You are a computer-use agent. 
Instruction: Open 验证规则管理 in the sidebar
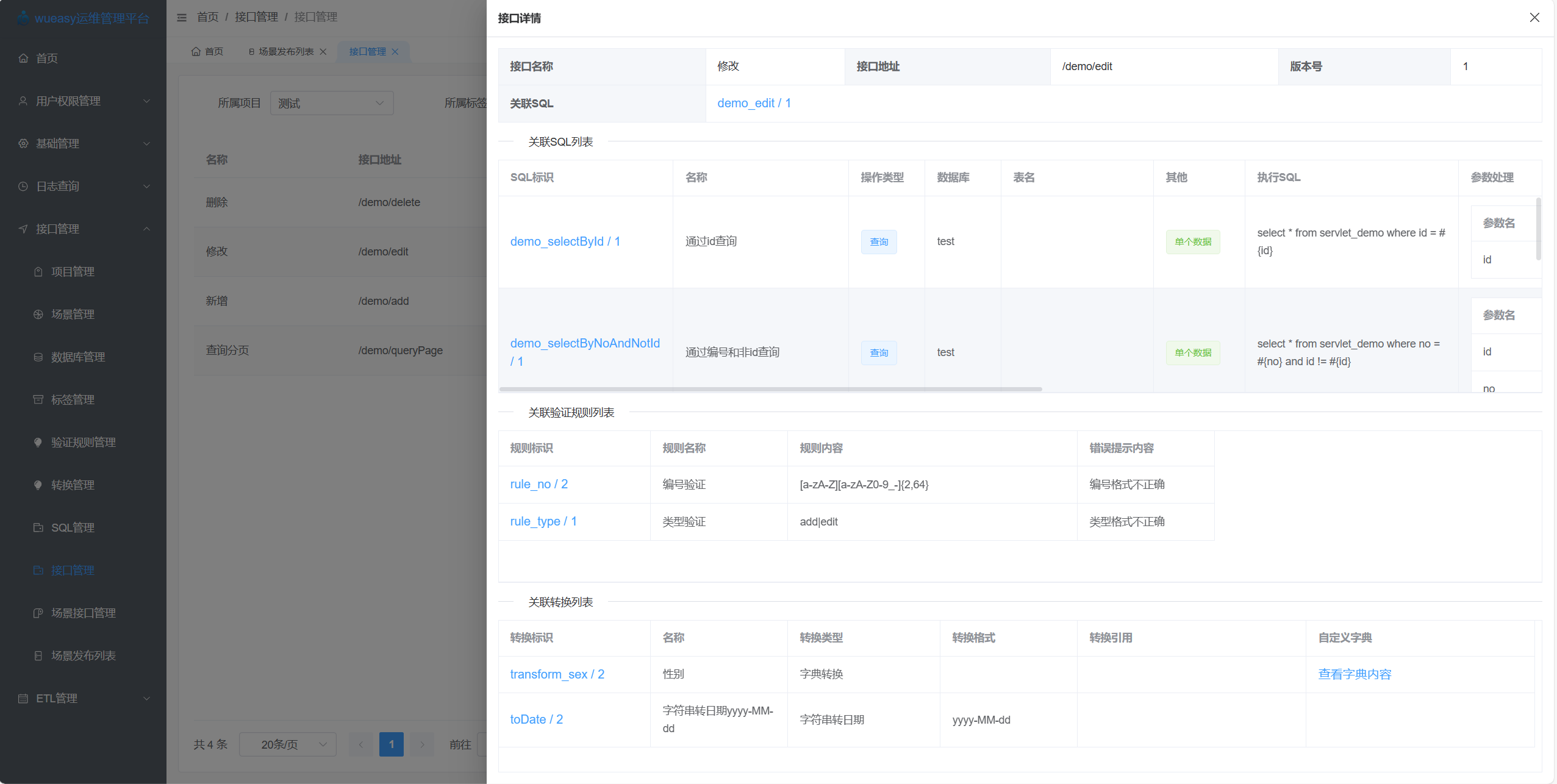84,443
